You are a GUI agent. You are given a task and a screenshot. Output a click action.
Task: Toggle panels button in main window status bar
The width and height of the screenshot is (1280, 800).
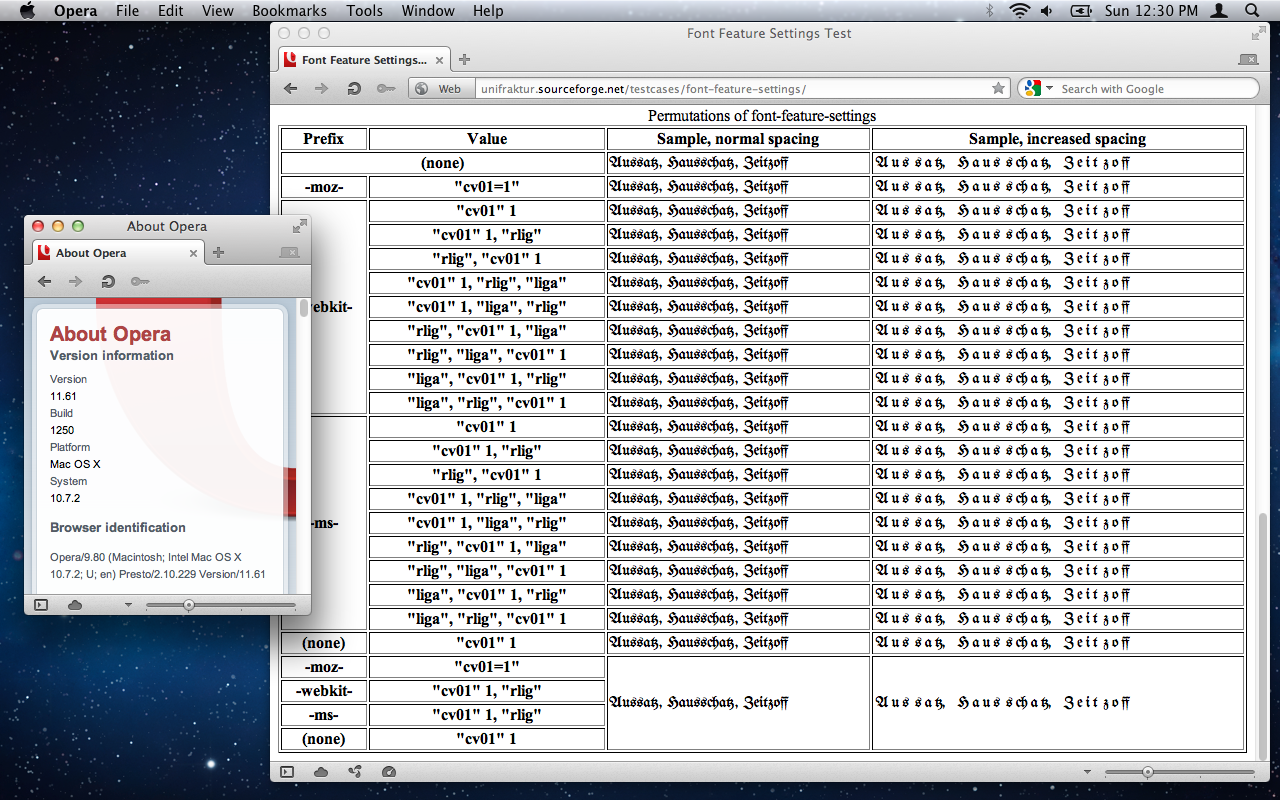[x=287, y=771]
